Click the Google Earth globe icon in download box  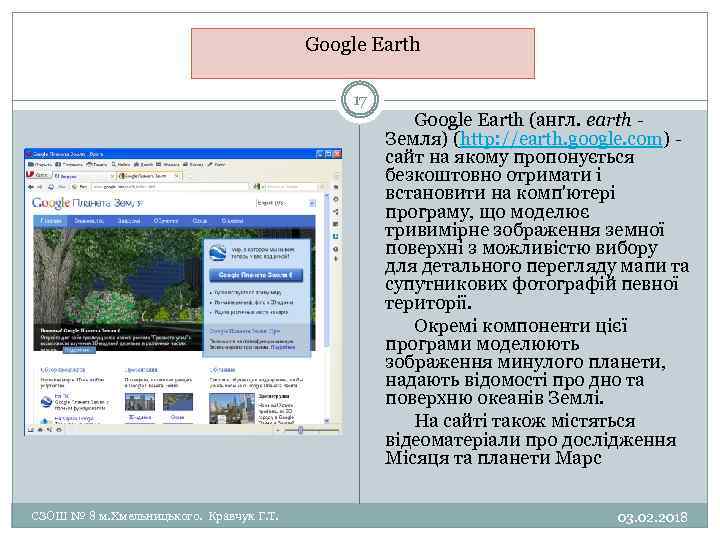[218, 253]
